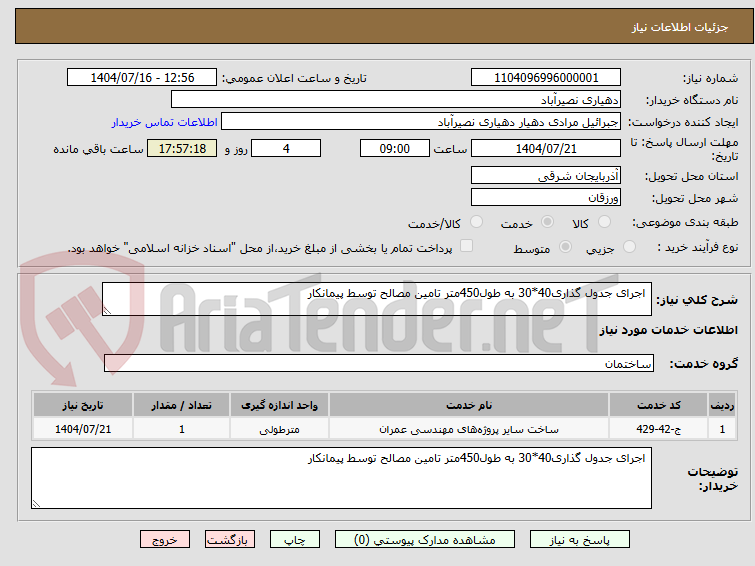Click the remaining days field showing 4
Image resolution: width=755 pixels, height=566 pixels.
click(x=286, y=148)
